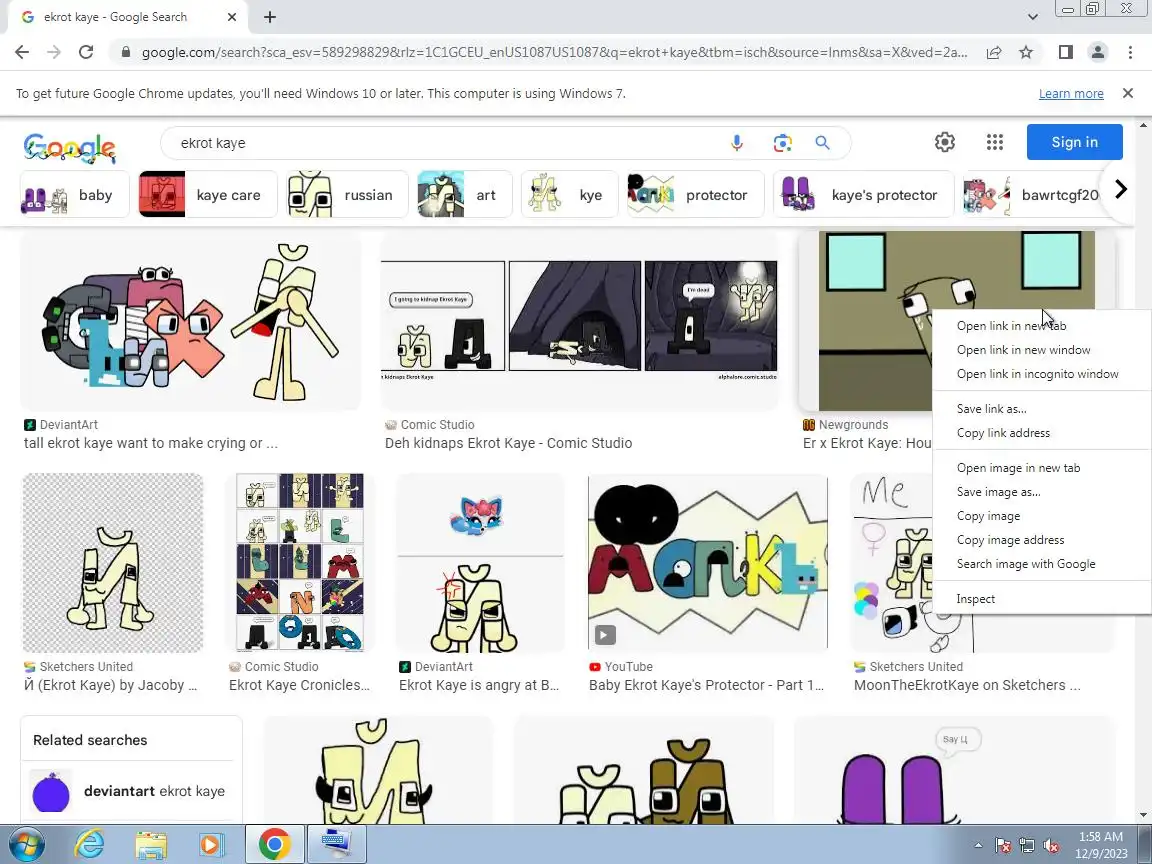Choose 'Search image with Google'
The image size is (1152, 864).
pos(1041,564)
